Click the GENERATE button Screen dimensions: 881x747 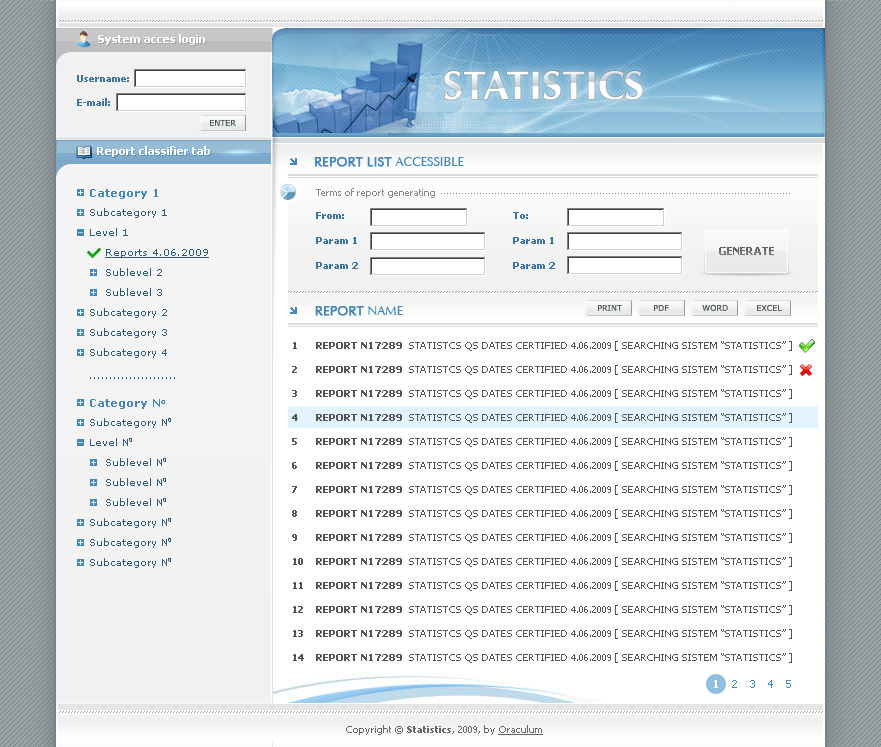point(746,251)
